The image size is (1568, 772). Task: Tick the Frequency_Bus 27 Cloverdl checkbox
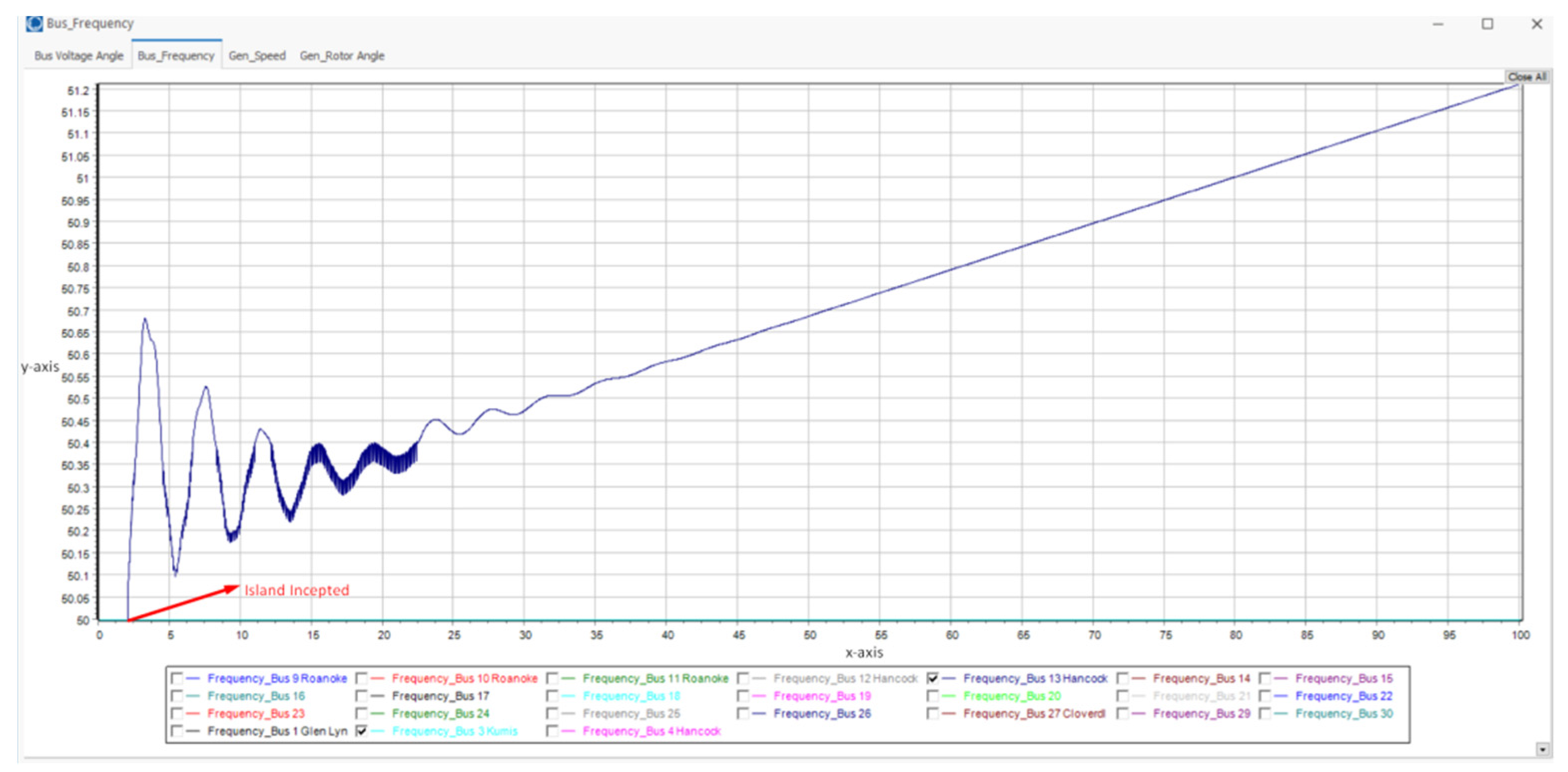point(933,714)
